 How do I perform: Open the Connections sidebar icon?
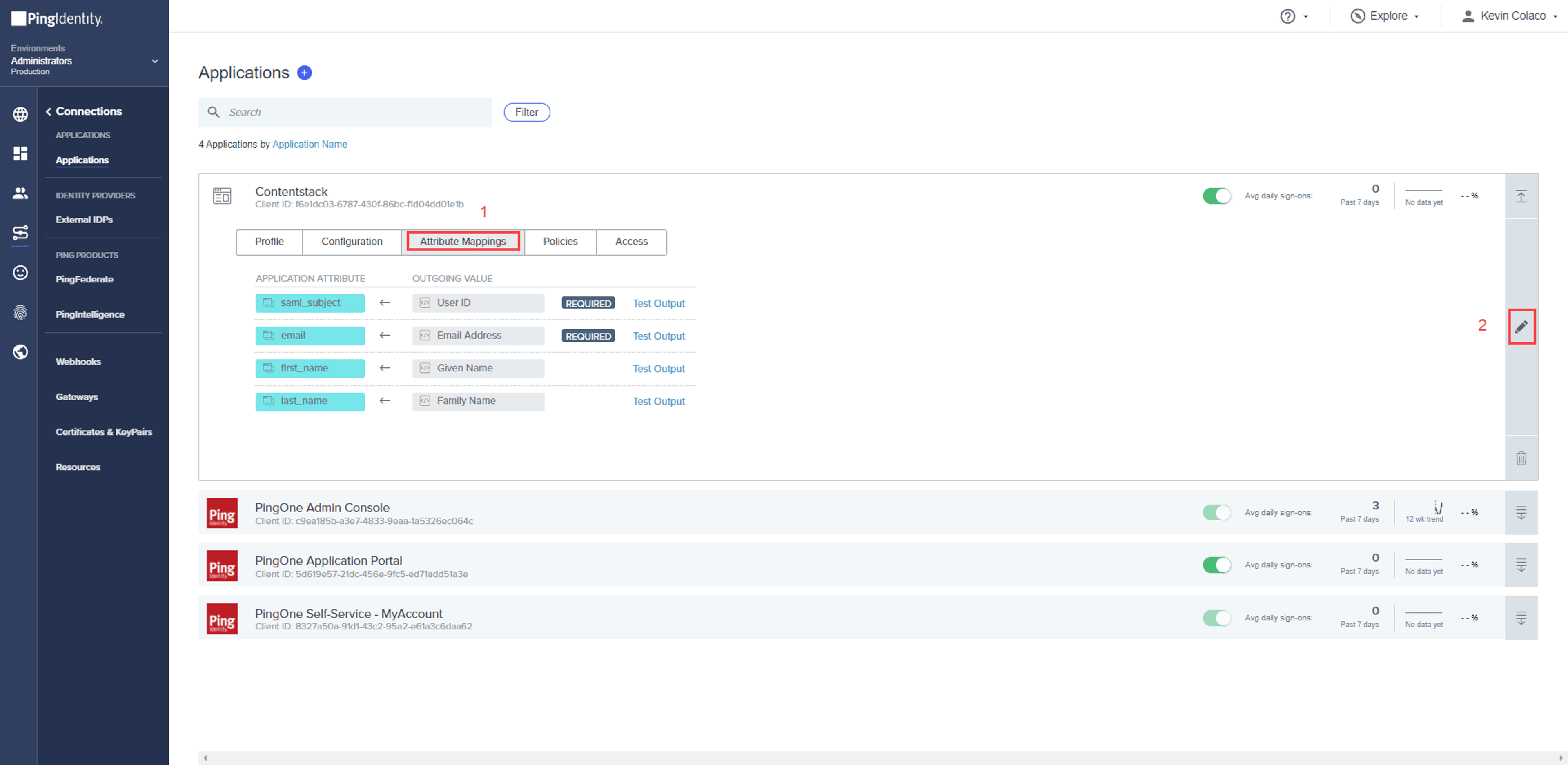coord(20,233)
